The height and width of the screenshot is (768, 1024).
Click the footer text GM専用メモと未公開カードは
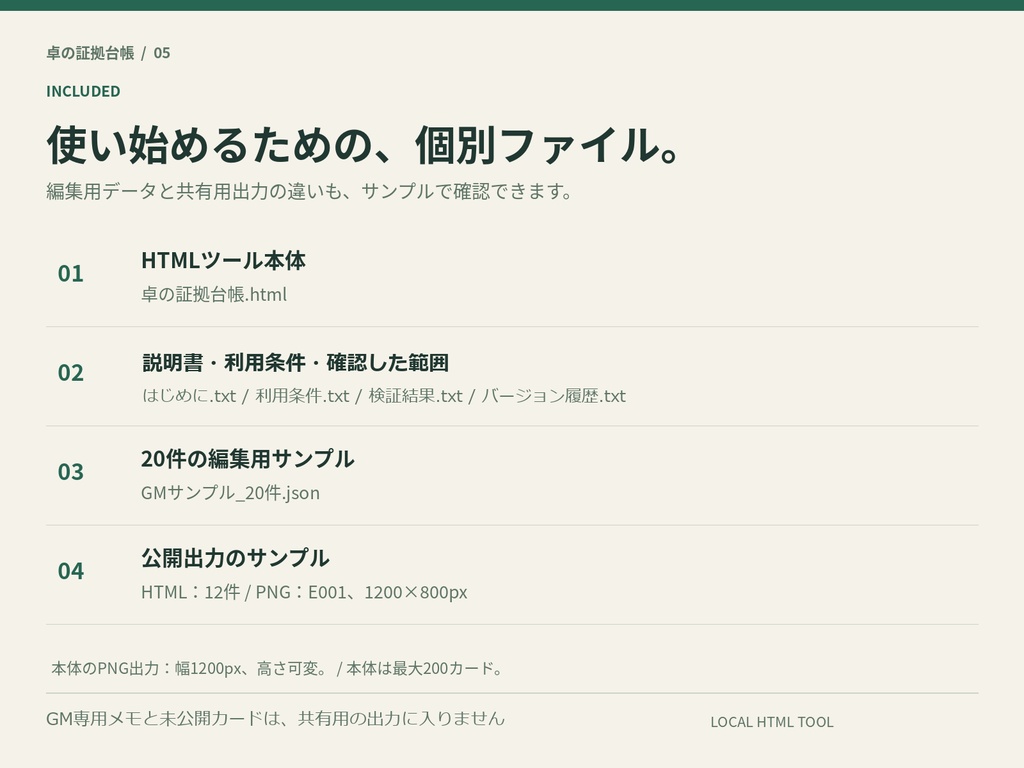tap(276, 718)
